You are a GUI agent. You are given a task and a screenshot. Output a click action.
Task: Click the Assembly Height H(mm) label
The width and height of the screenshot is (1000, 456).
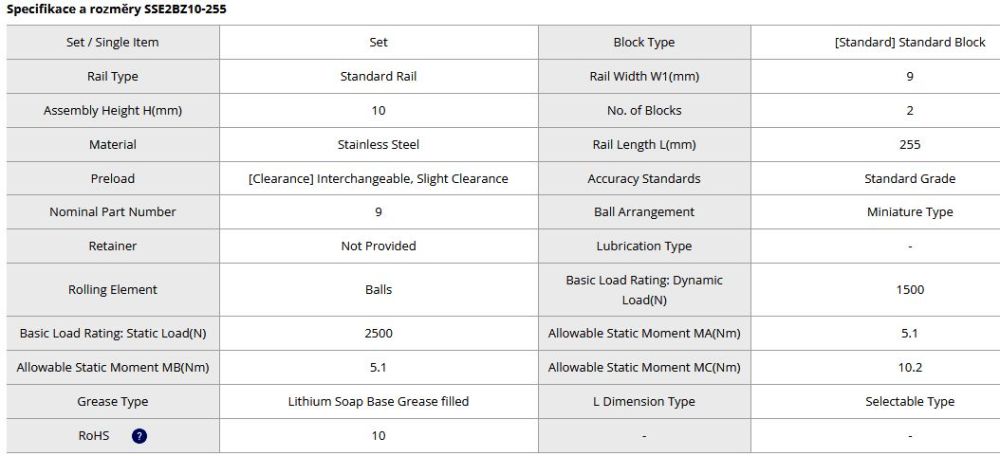point(112,111)
